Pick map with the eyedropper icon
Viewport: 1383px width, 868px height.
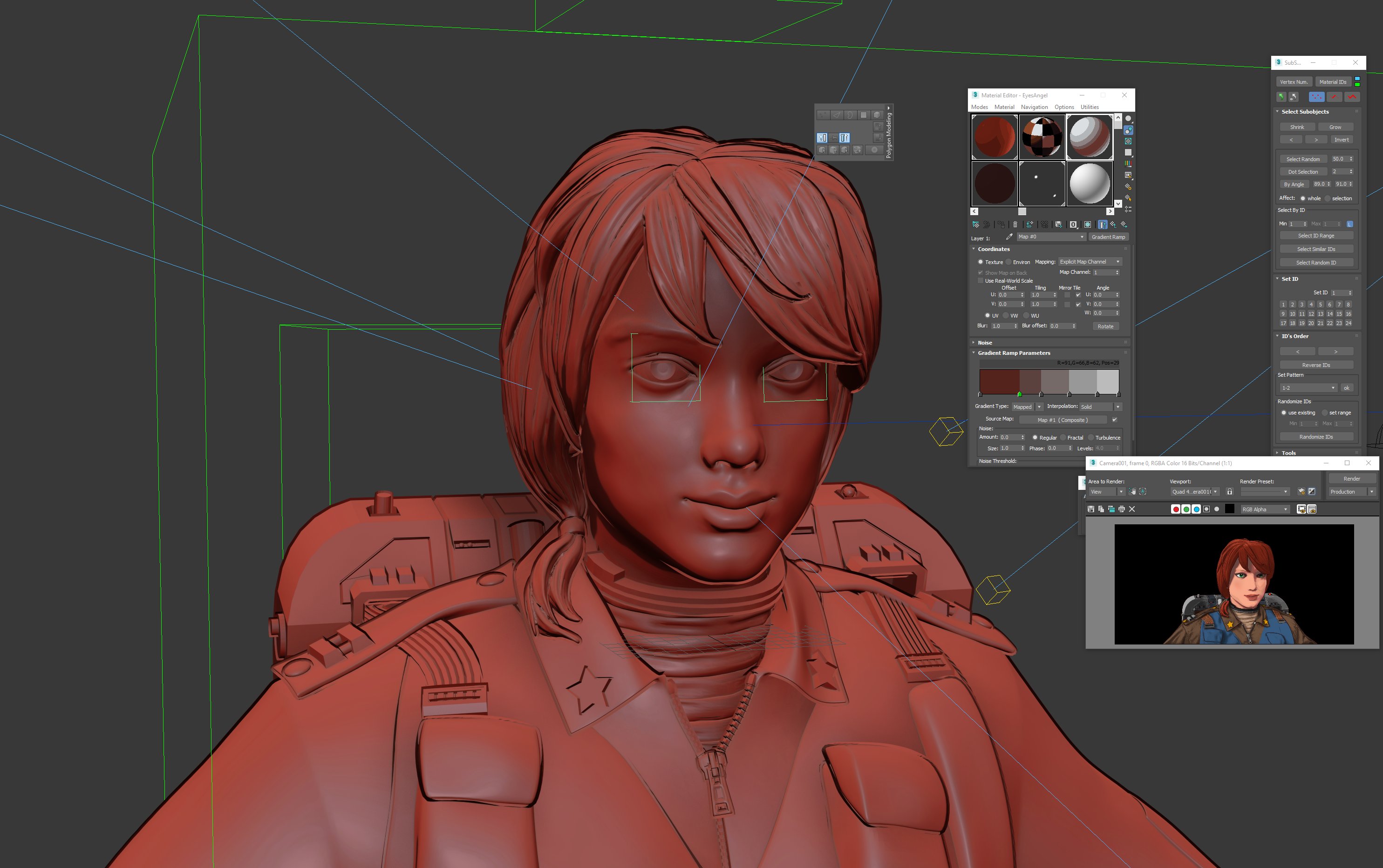(x=1009, y=237)
